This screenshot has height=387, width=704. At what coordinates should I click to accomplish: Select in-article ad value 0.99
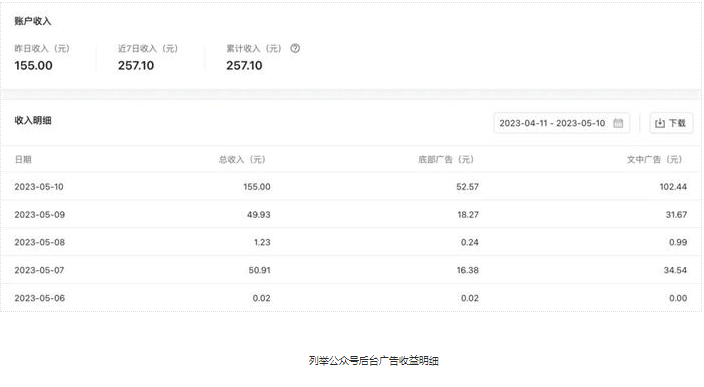(x=678, y=242)
